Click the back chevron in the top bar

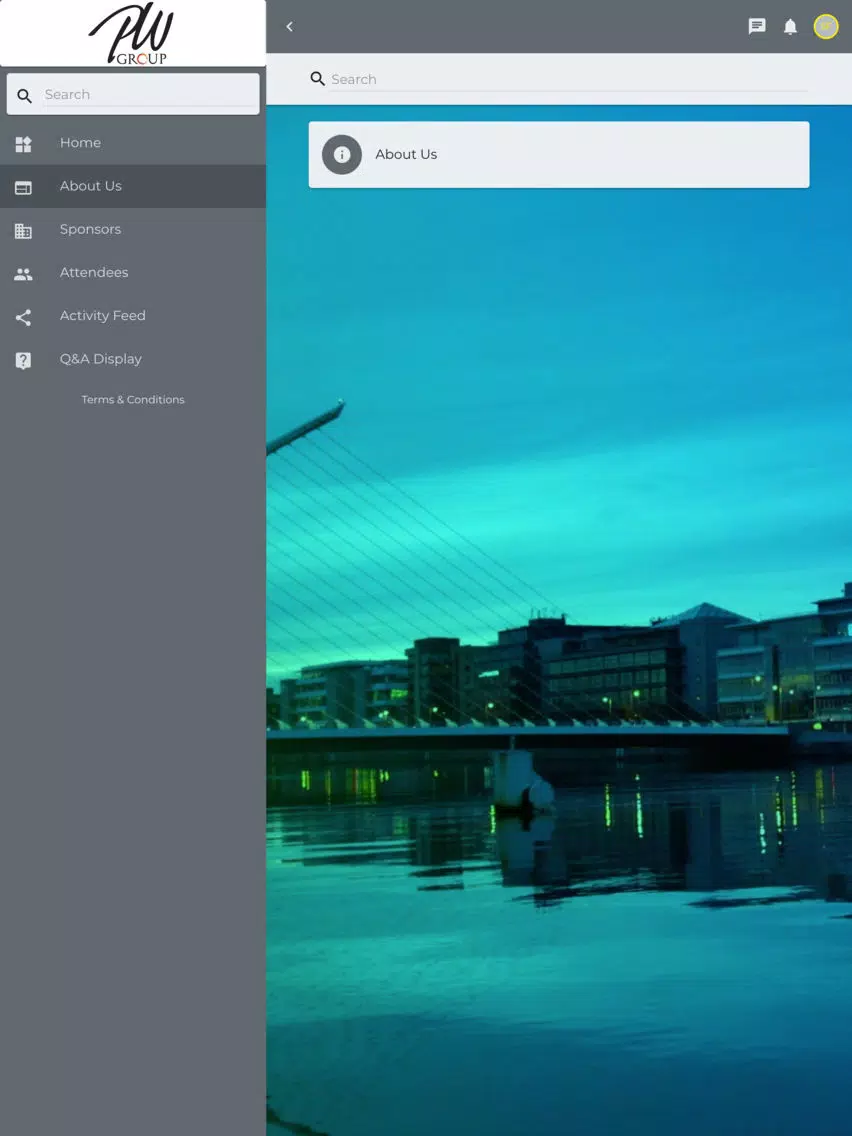click(x=290, y=27)
